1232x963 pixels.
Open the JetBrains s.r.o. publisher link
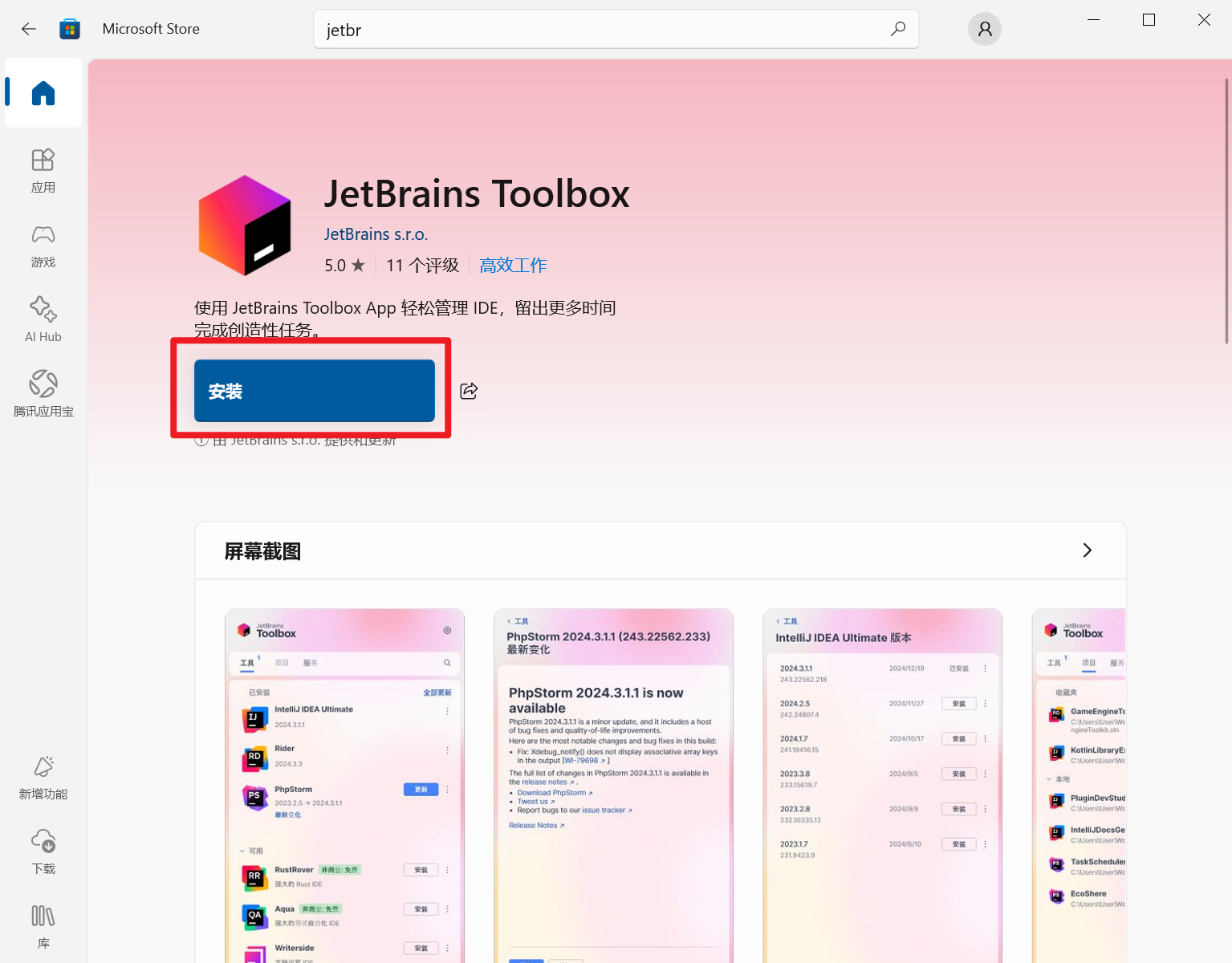[x=376, y=234]
